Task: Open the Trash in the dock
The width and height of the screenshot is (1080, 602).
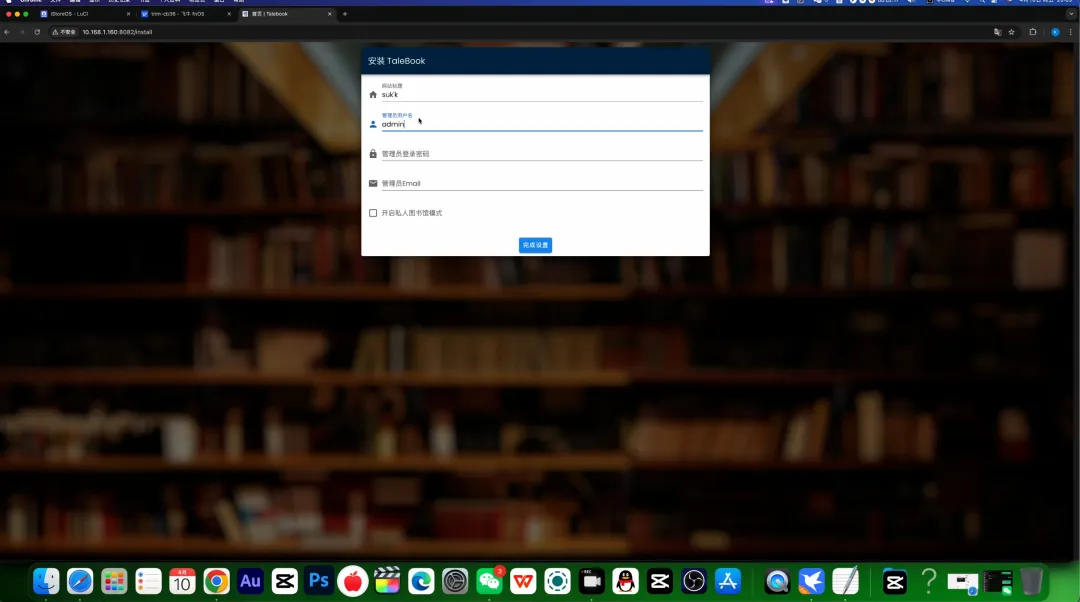Action: (1031, 581)
